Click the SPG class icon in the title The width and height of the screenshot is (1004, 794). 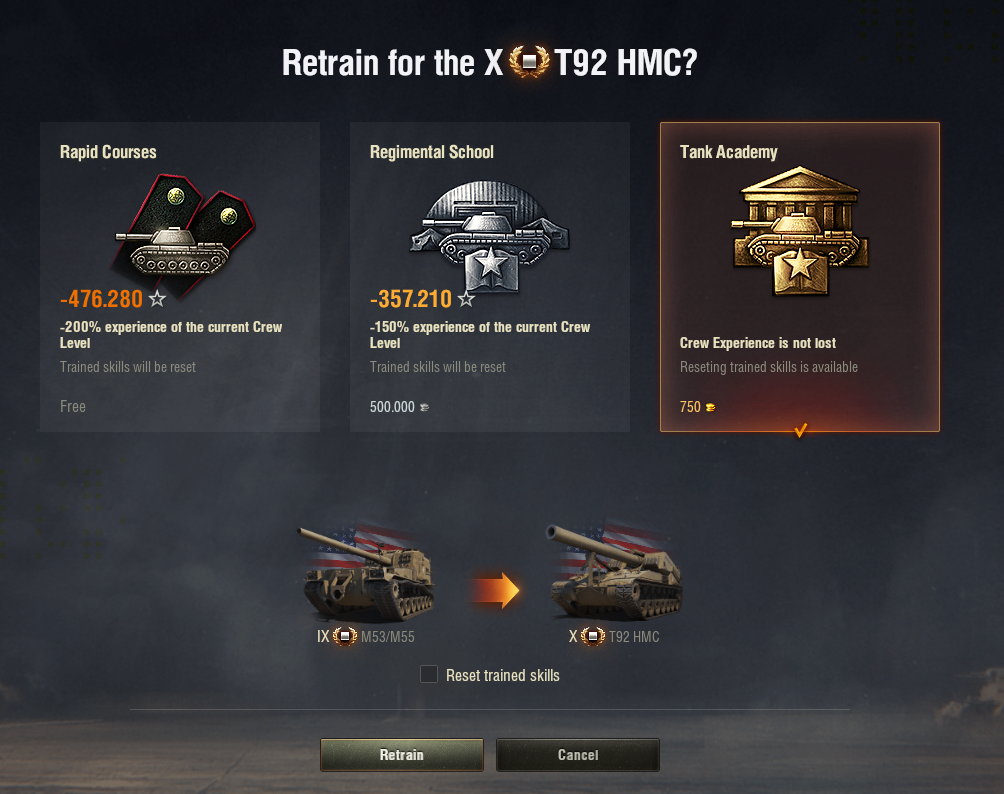(529, 62)
